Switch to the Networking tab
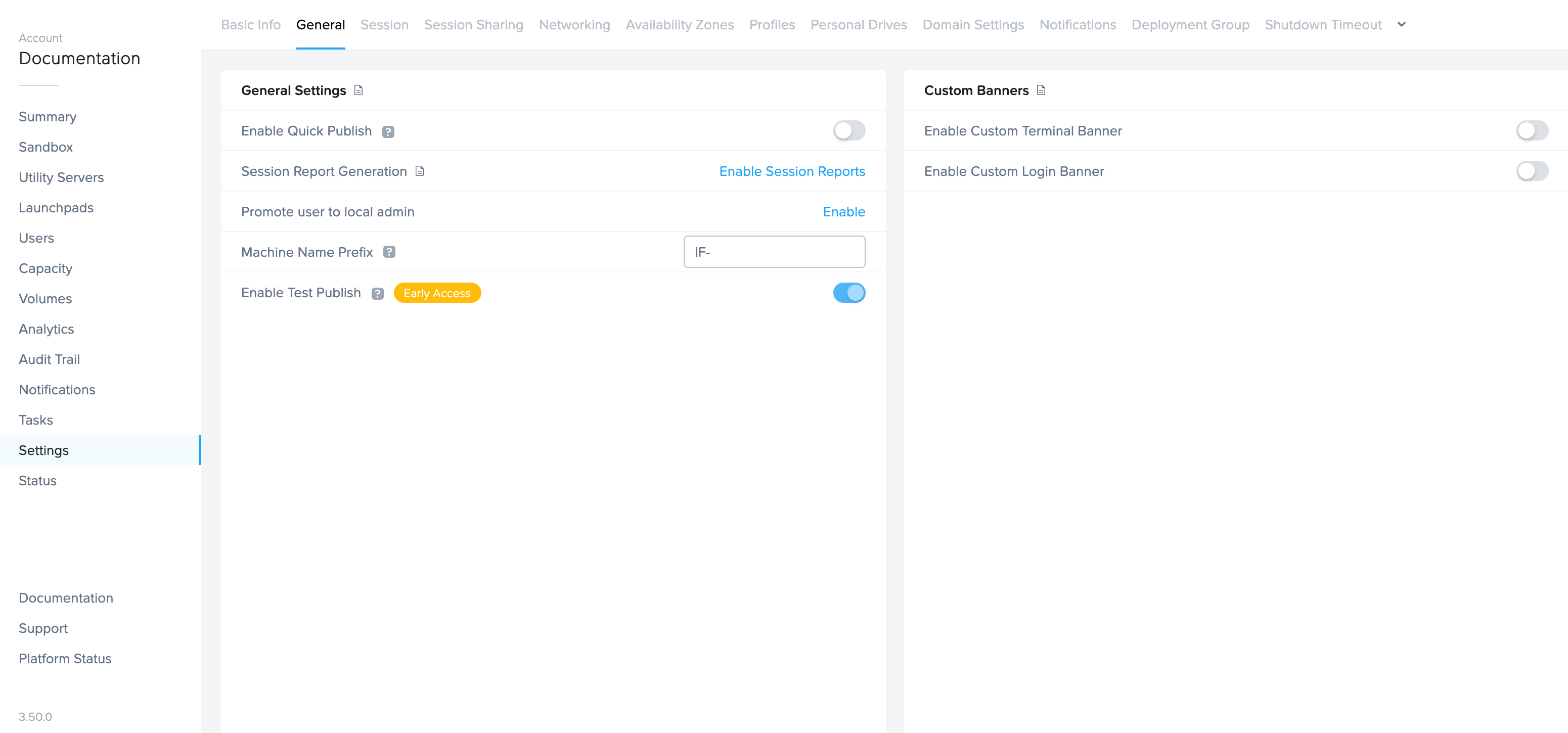This screenshot has height=733, width=1568. click(x=574, y=25)
